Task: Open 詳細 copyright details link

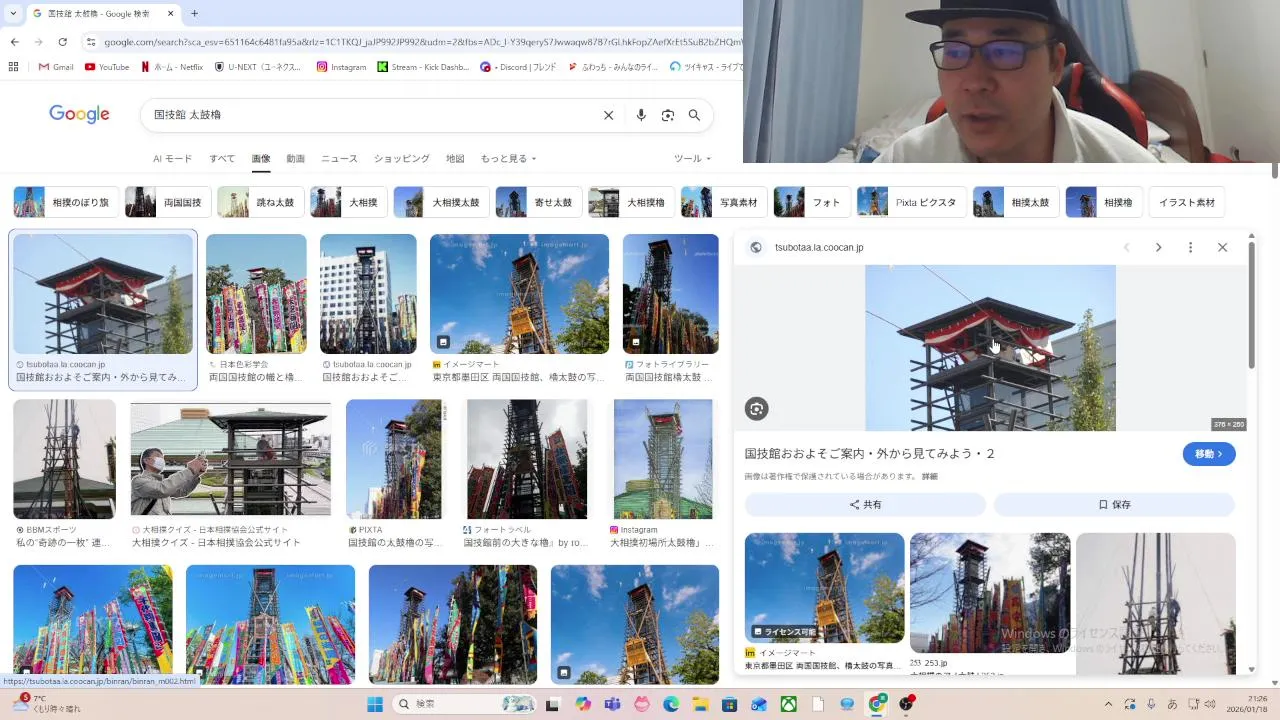Action: coord(930,477)
